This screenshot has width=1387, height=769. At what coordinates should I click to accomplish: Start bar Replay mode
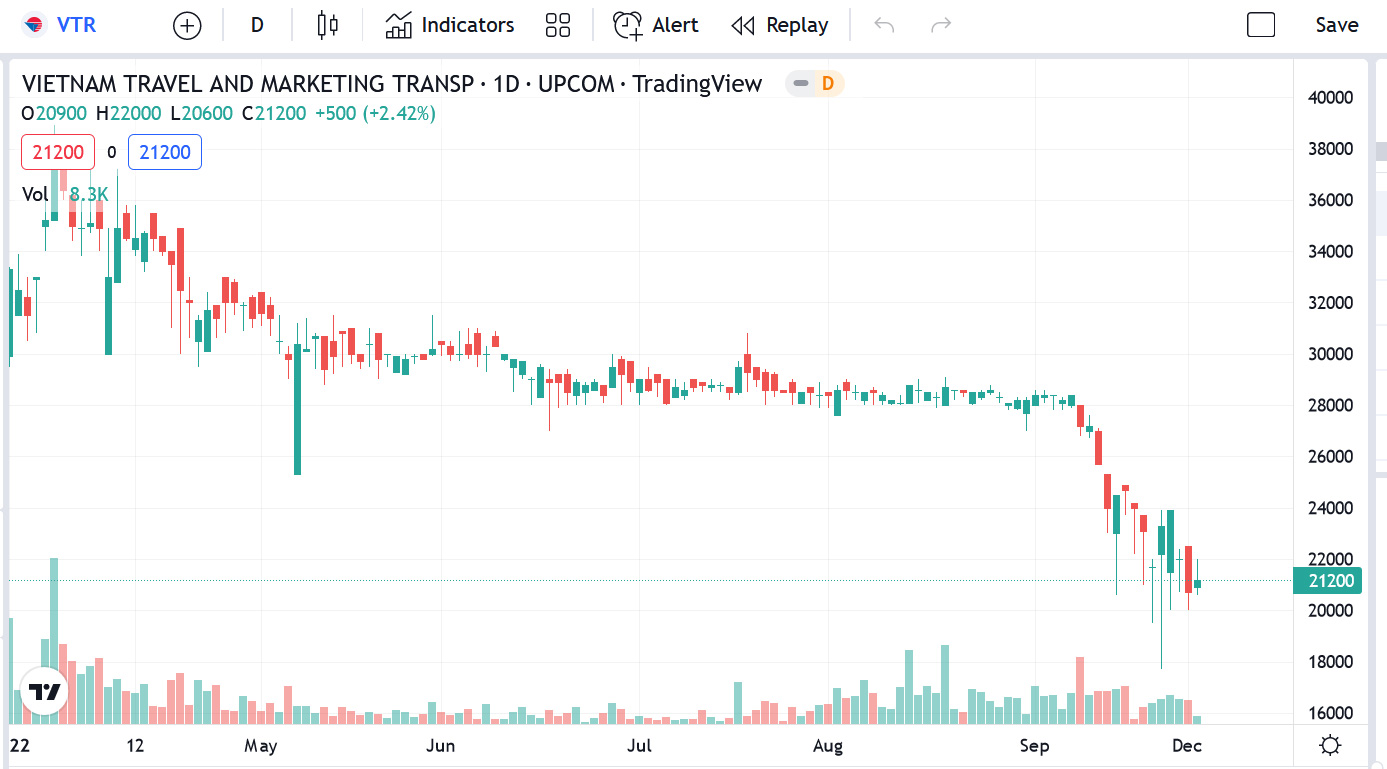tap(780, 25)
